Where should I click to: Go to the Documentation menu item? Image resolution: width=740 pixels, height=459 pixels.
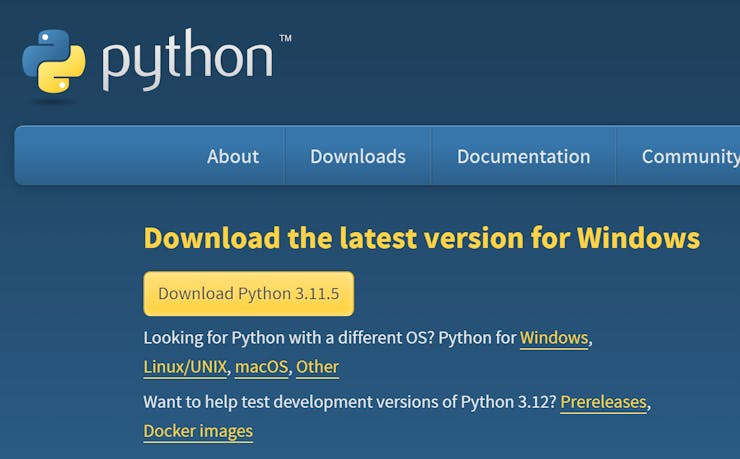pyautogui.click(x=523, y=156)
